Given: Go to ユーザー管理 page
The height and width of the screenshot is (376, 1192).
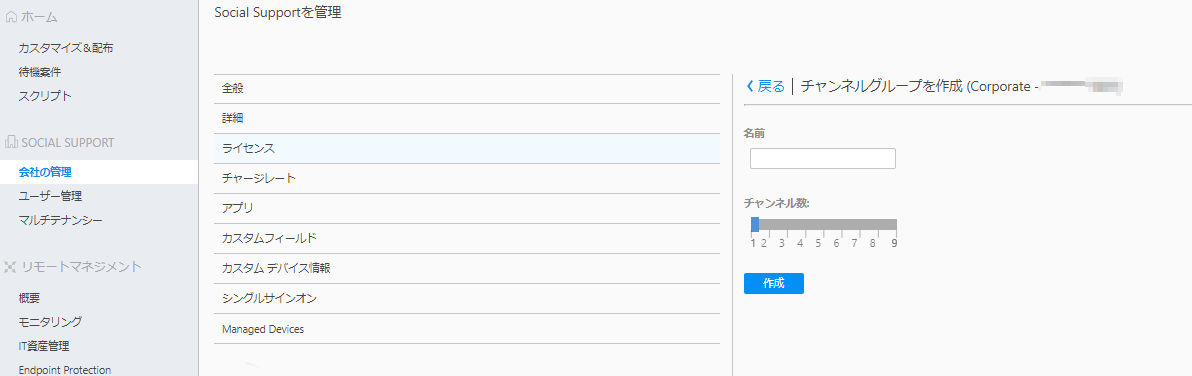Looking at the screenshot, I should 50,196.
